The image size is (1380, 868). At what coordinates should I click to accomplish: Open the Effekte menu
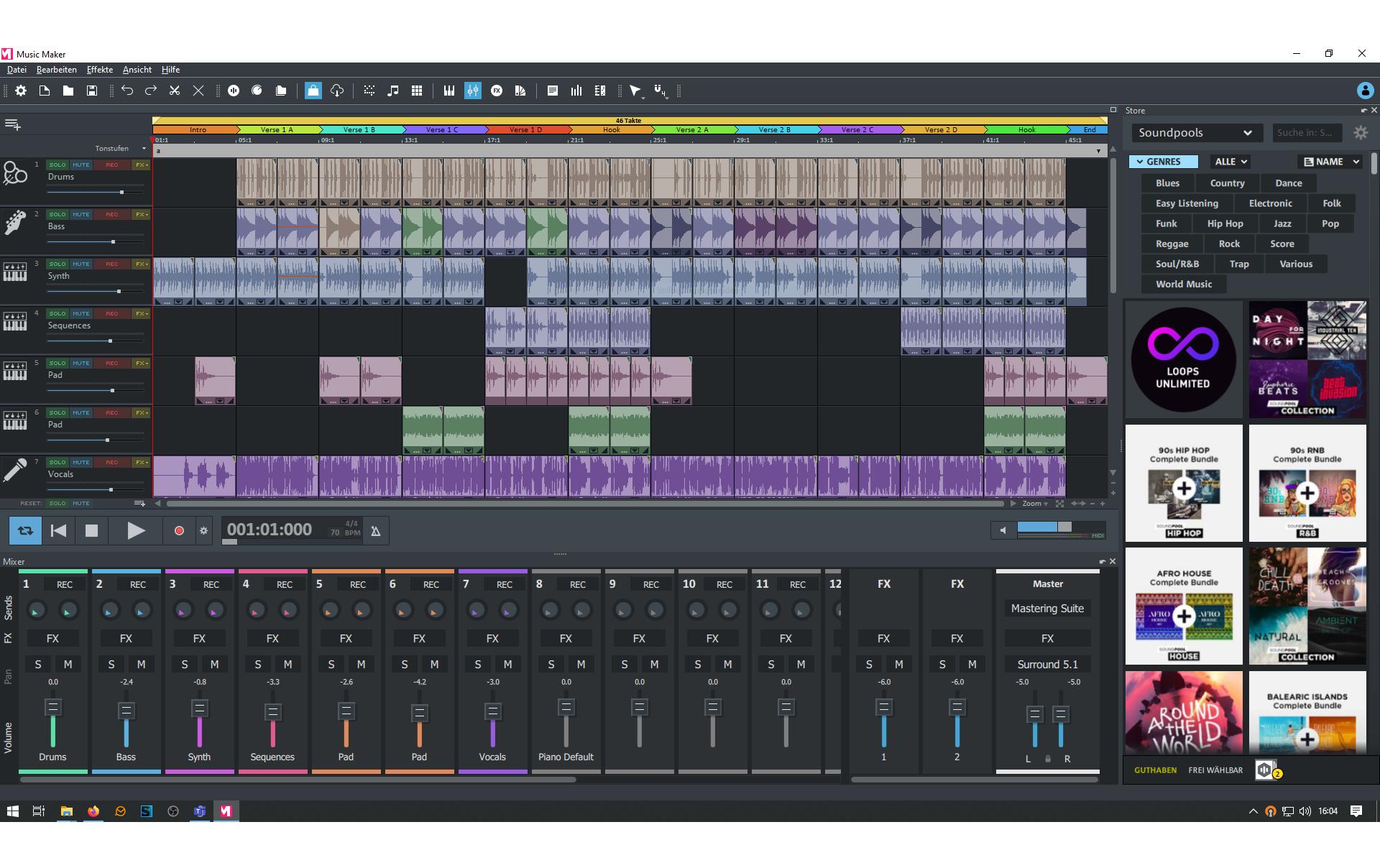tap(100, 70)
